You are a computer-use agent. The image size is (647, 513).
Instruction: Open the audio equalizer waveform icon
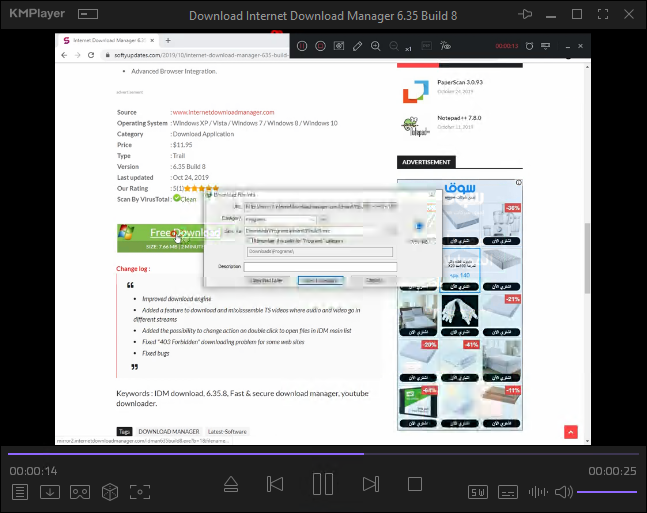[538, 492]
